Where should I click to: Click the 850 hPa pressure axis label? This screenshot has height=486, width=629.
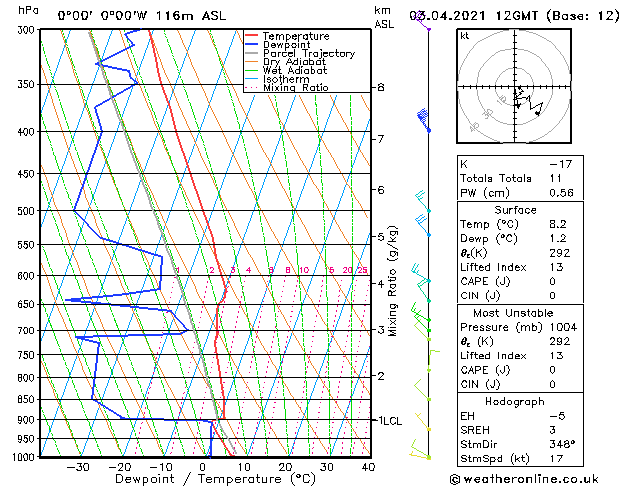(26, 399)
